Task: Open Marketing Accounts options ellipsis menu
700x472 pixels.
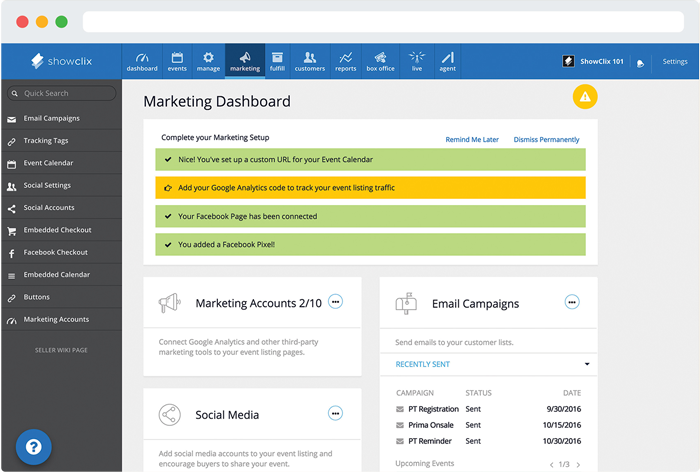Action: 336,302
